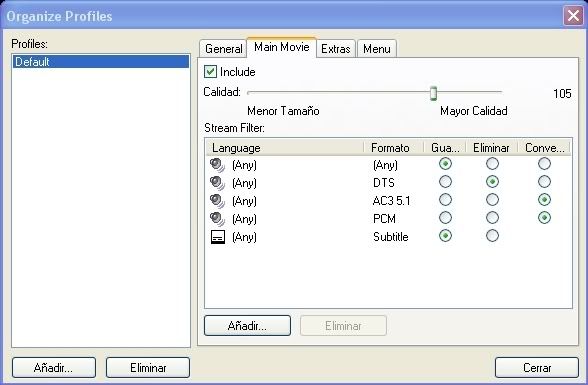Select Convertir radio for the (Any) format row
The image size is (588, 385).
click(544, 164)
